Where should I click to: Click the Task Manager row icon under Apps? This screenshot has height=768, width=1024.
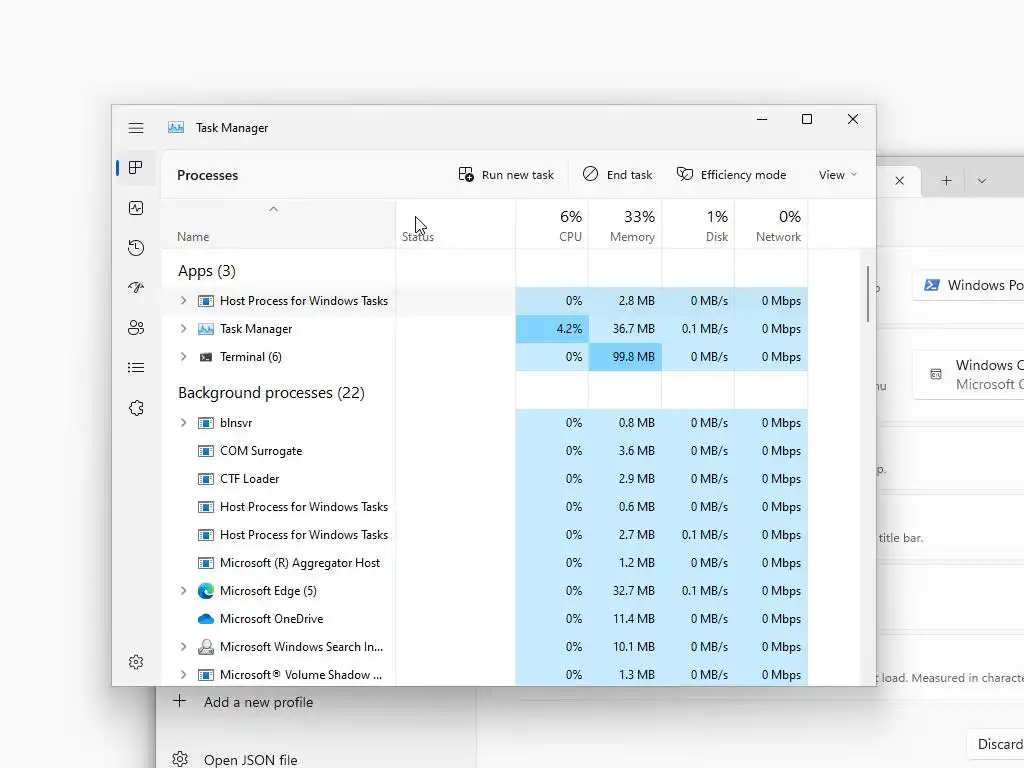(206, 329)
